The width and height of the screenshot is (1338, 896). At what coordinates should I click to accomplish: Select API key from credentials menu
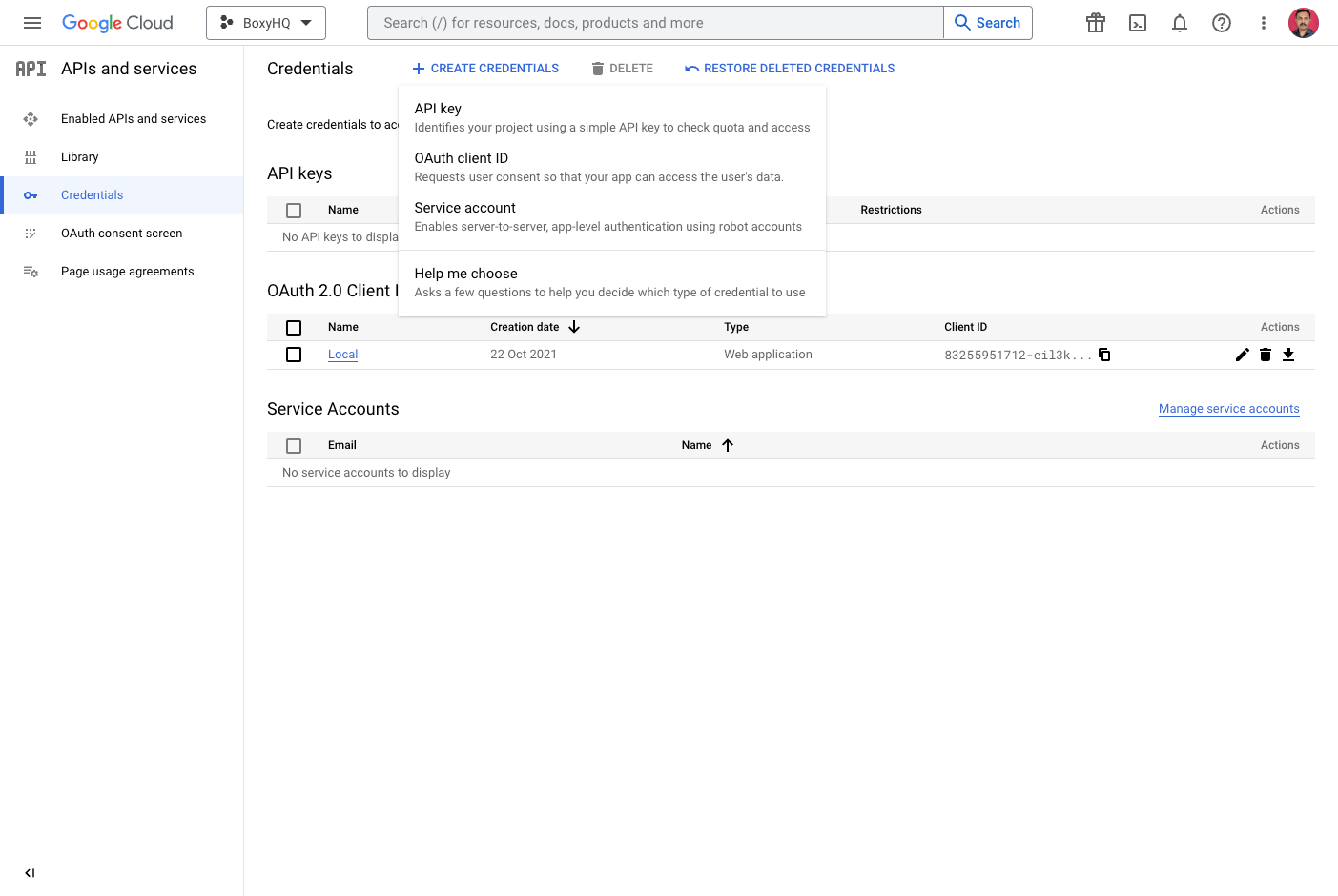tap(438, 108)
